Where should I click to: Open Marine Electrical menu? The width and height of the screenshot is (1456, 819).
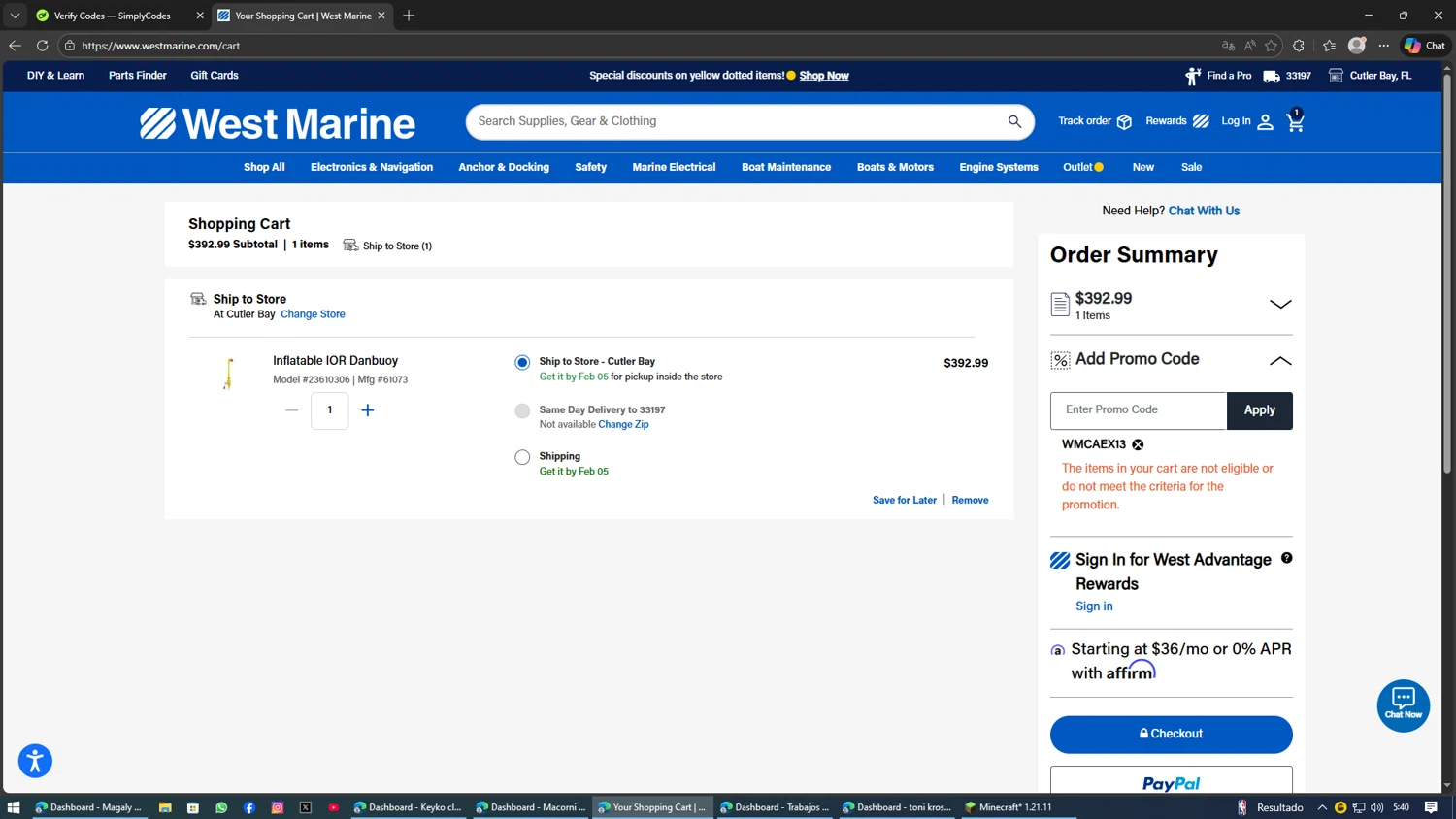(674, 167)
